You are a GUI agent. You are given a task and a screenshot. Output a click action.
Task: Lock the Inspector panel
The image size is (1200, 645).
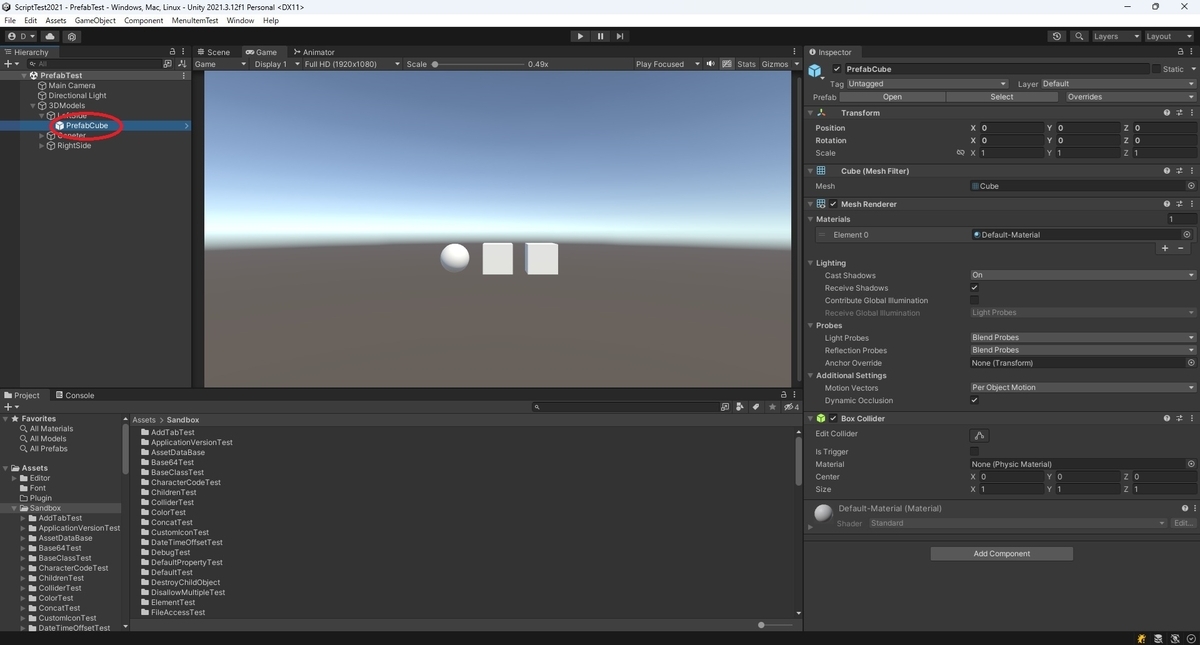point(1179,52)
